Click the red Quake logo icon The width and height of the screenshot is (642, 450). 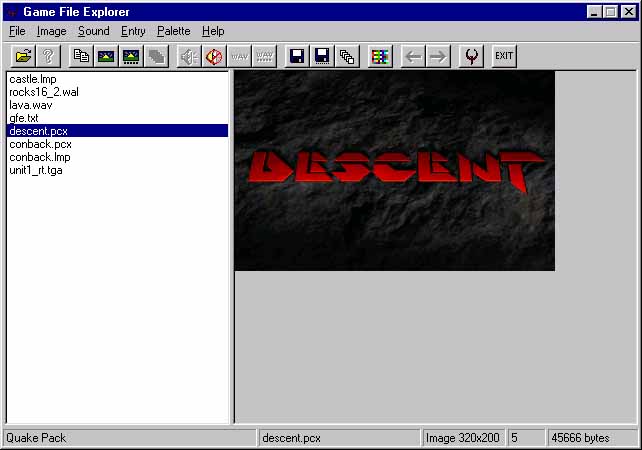[471, 56]
